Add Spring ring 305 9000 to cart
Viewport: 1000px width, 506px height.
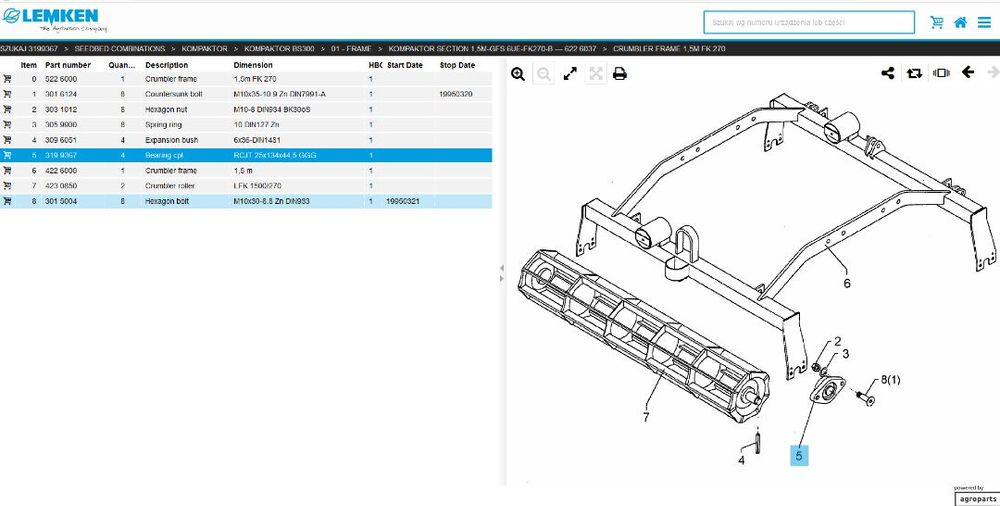(7, 125)
